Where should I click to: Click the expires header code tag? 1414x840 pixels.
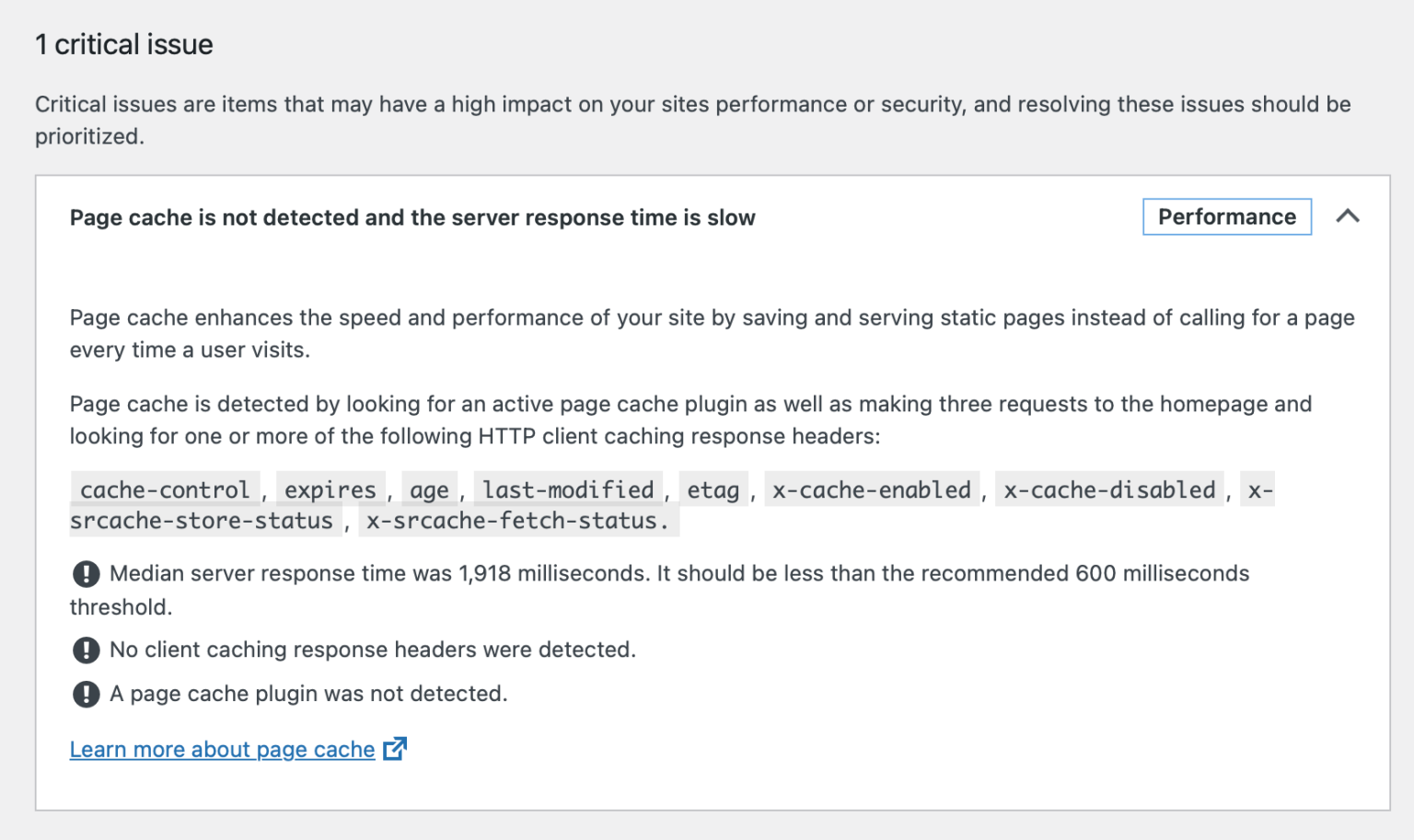[330, 490]
